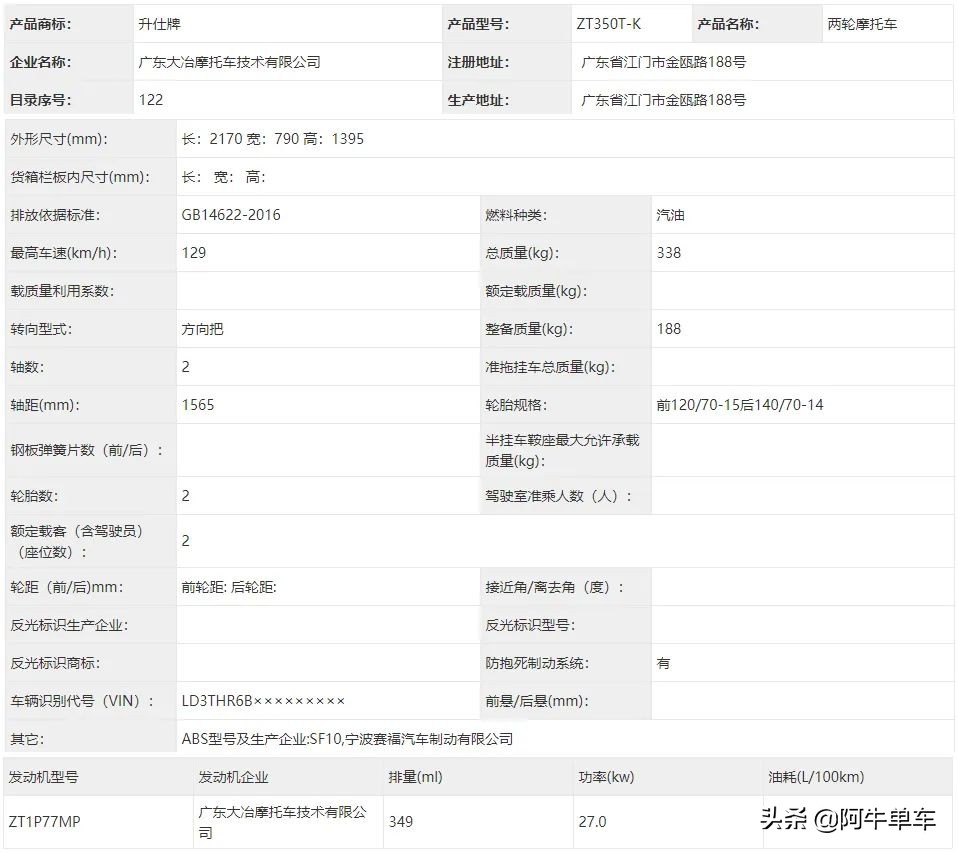Select the top speed 129 km/h value
The height and width of the screenshot is (853, 958).
tap(191, 253)
